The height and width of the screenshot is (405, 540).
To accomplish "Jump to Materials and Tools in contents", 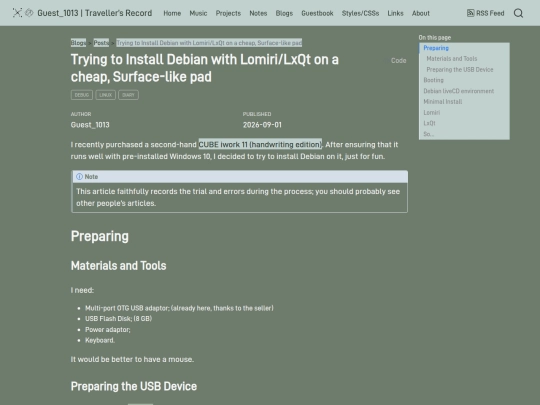I will pos(452,59).
